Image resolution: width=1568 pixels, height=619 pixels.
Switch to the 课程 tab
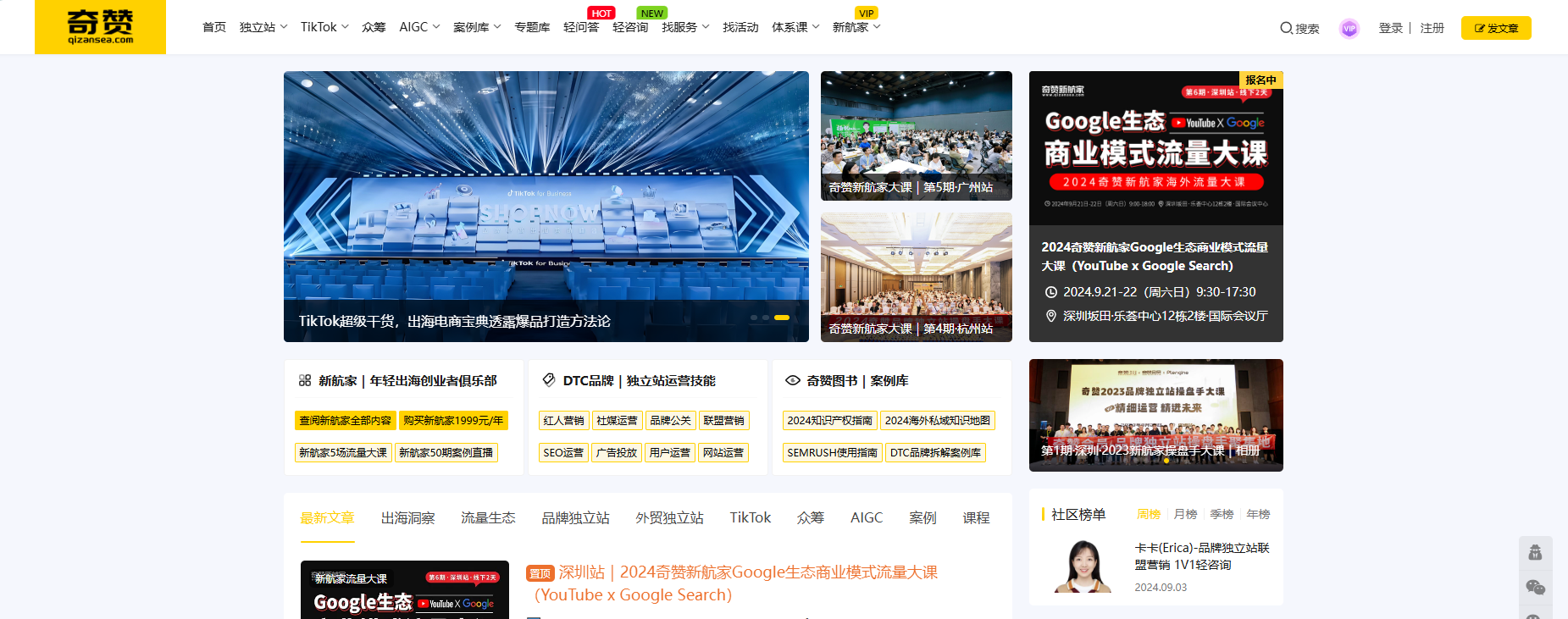(976, 517)
